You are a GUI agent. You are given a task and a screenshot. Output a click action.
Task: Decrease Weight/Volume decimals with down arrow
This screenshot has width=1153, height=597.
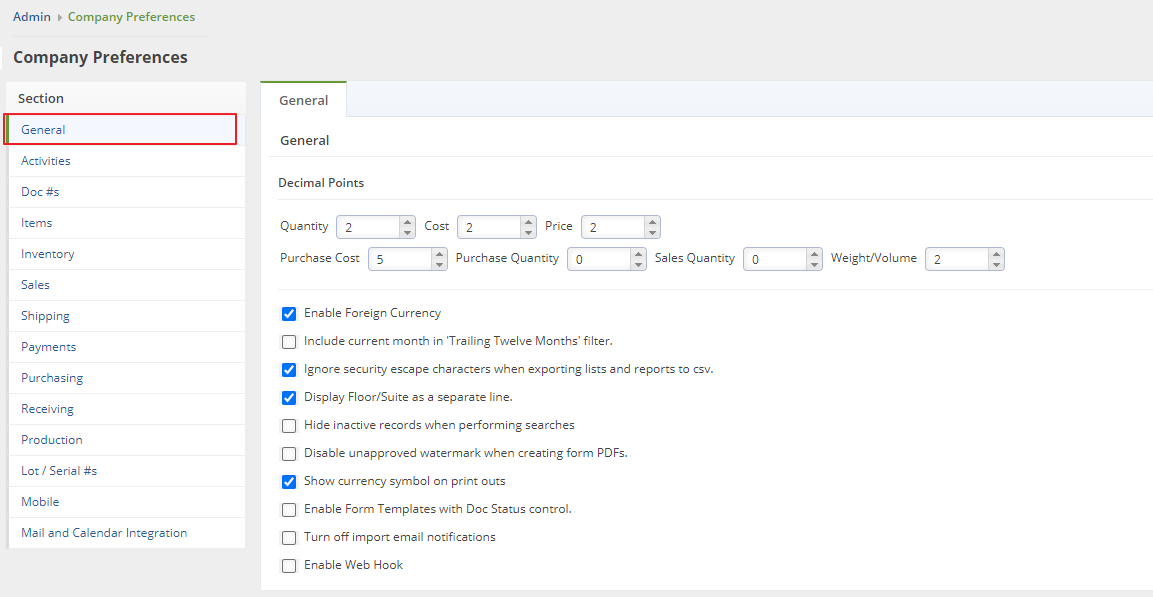[996, 264]
